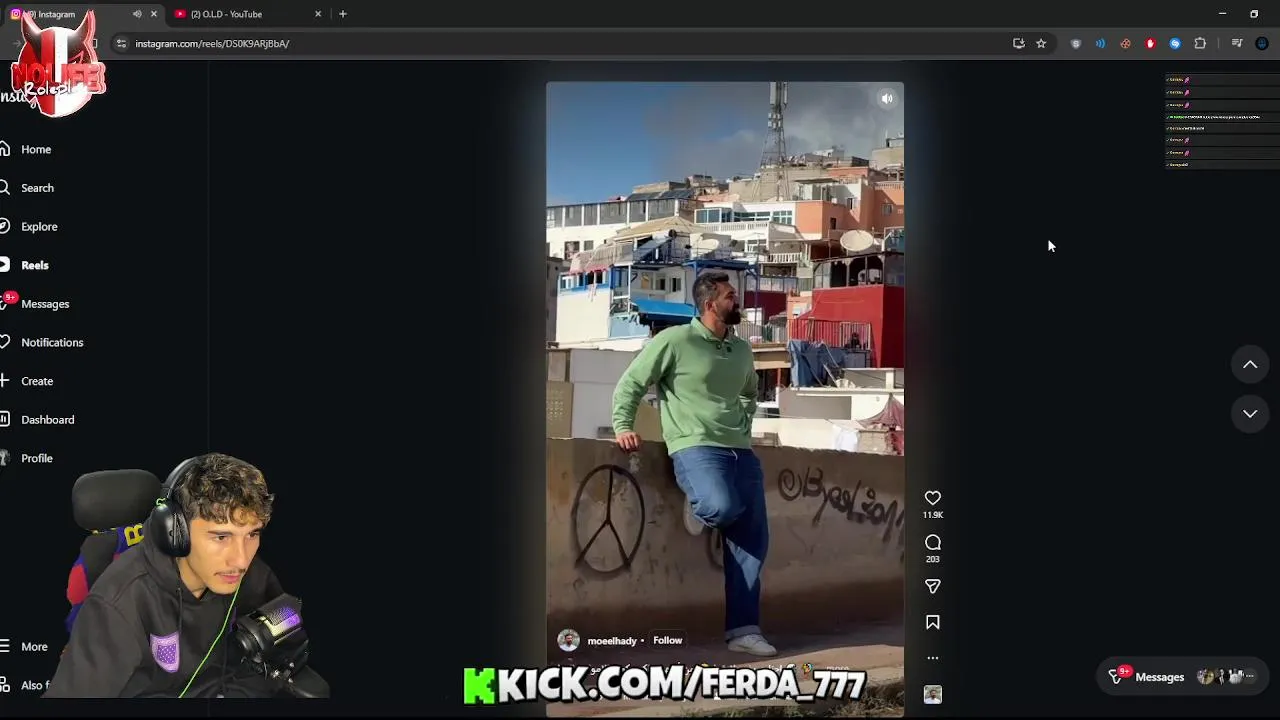Open the reel's audio thumbnail
This screenshot has height=720, width=1280.
932,694
